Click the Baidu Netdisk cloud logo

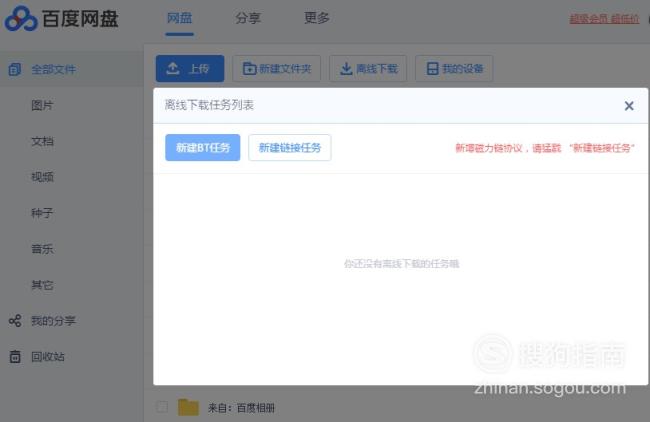pos(21,19)
